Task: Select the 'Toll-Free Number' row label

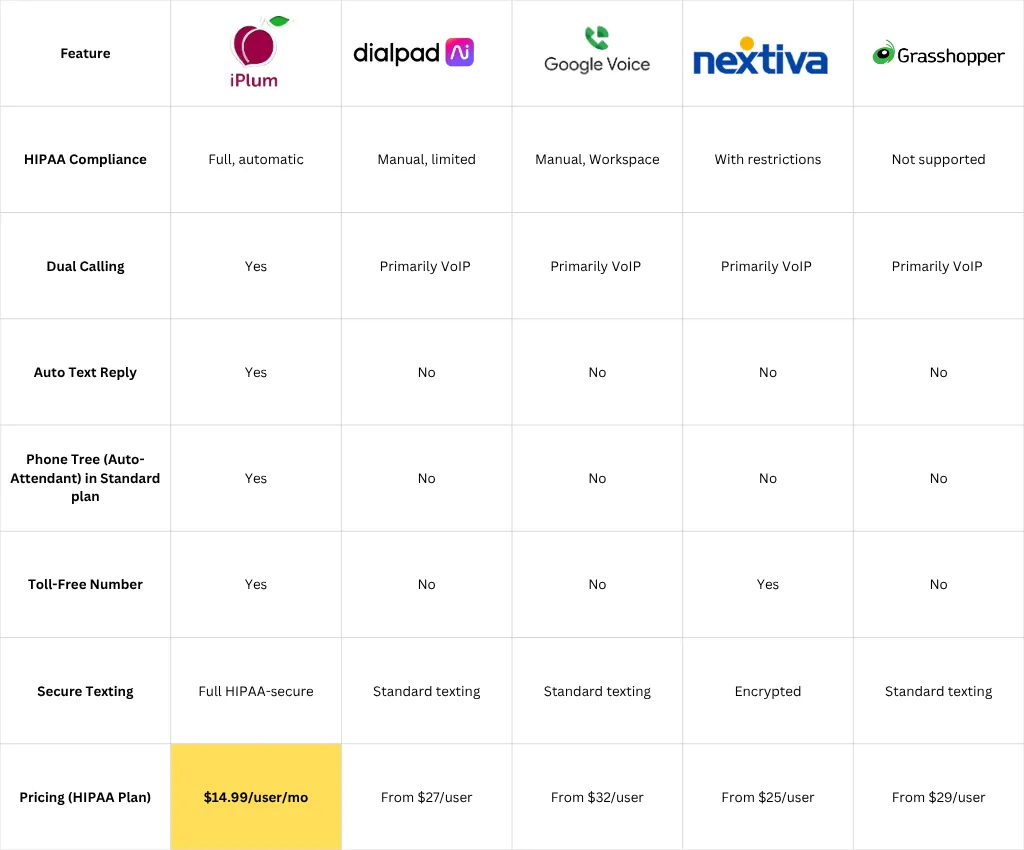Action: click(x=85, y=584)
